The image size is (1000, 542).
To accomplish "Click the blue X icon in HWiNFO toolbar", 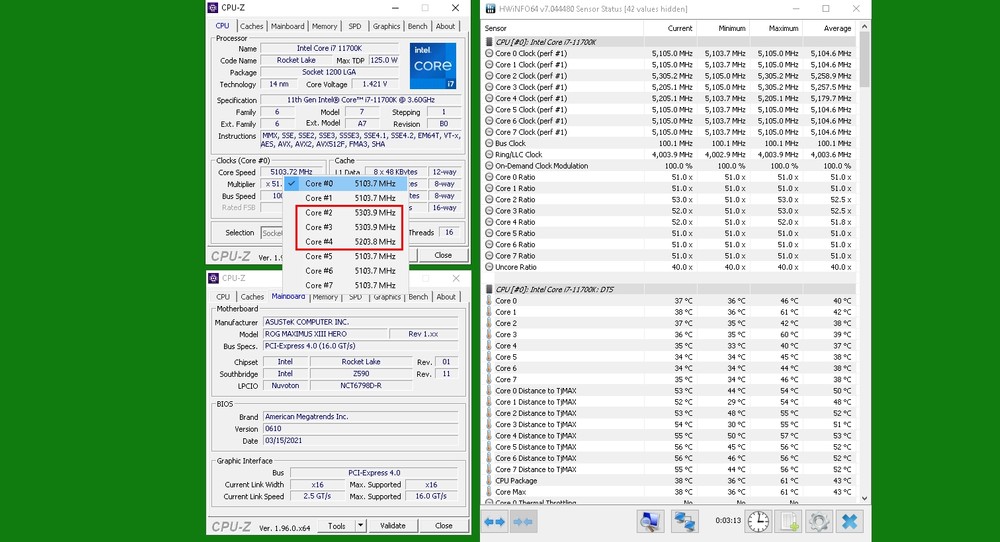I will coord(849,521).
